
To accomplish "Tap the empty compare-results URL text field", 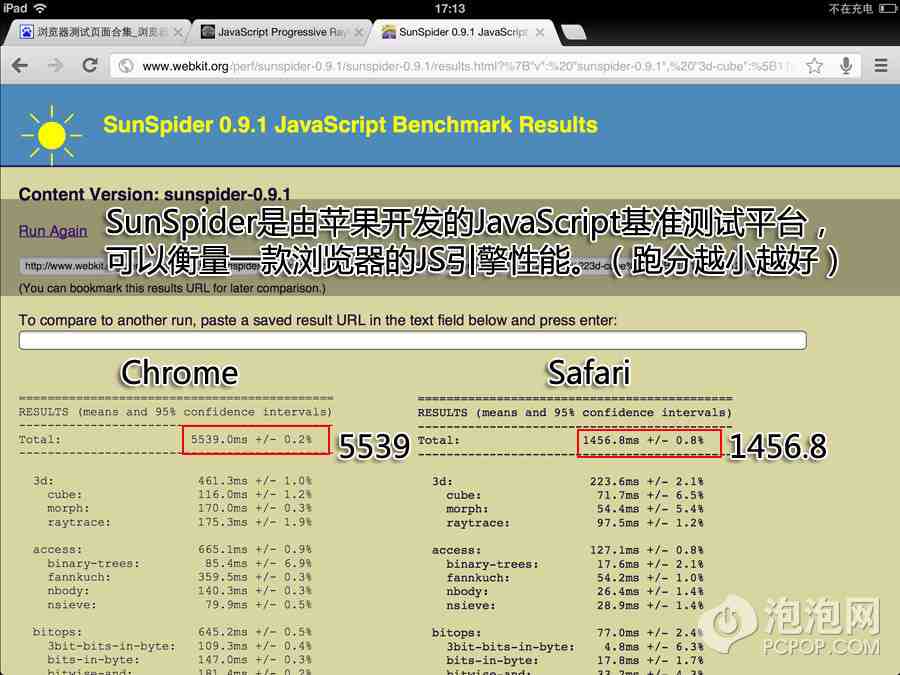I will tap(412, 341).
